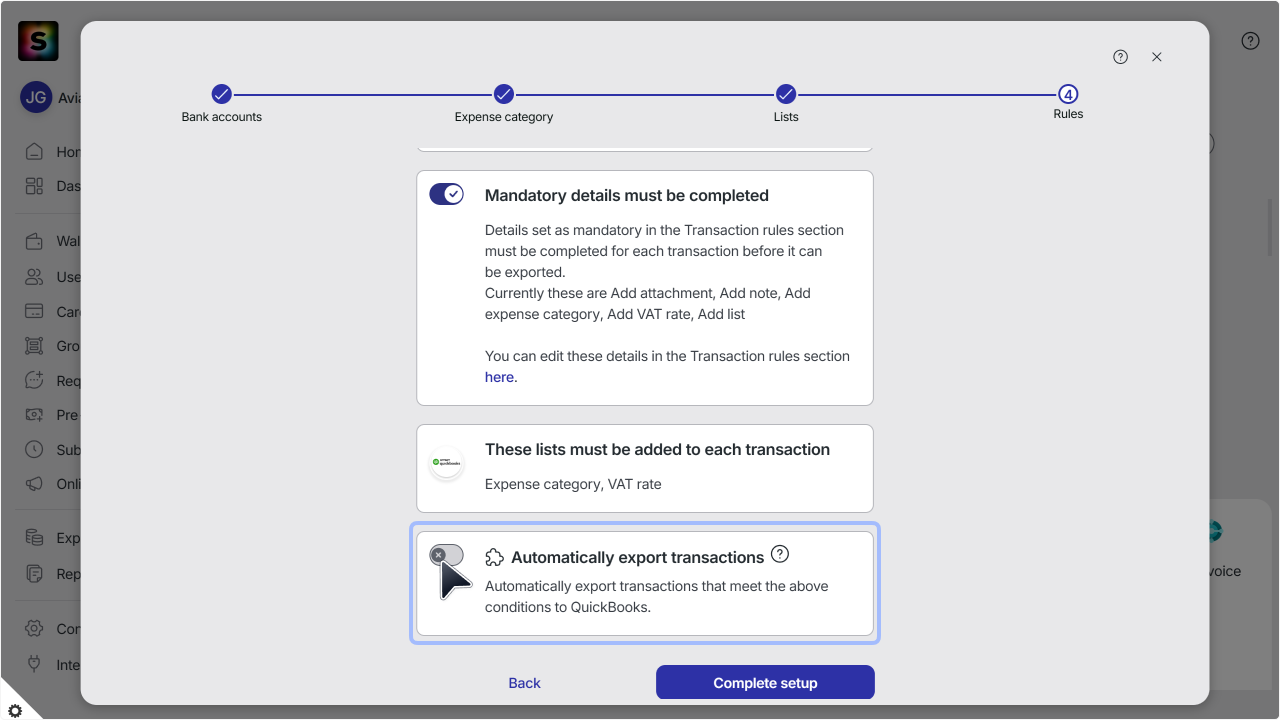
Task: Open the Home icon in the sidebar
Action: [x=35, y=152]
